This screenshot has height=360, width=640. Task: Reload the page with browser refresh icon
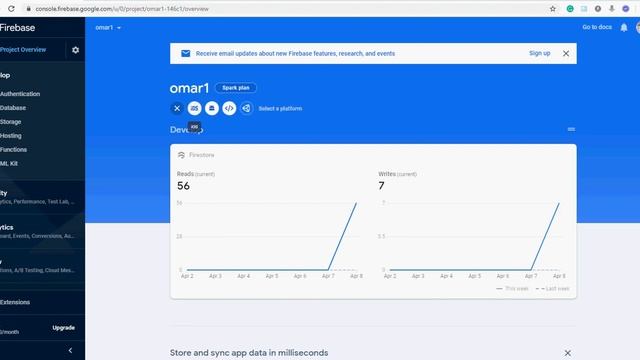(11, 9)
